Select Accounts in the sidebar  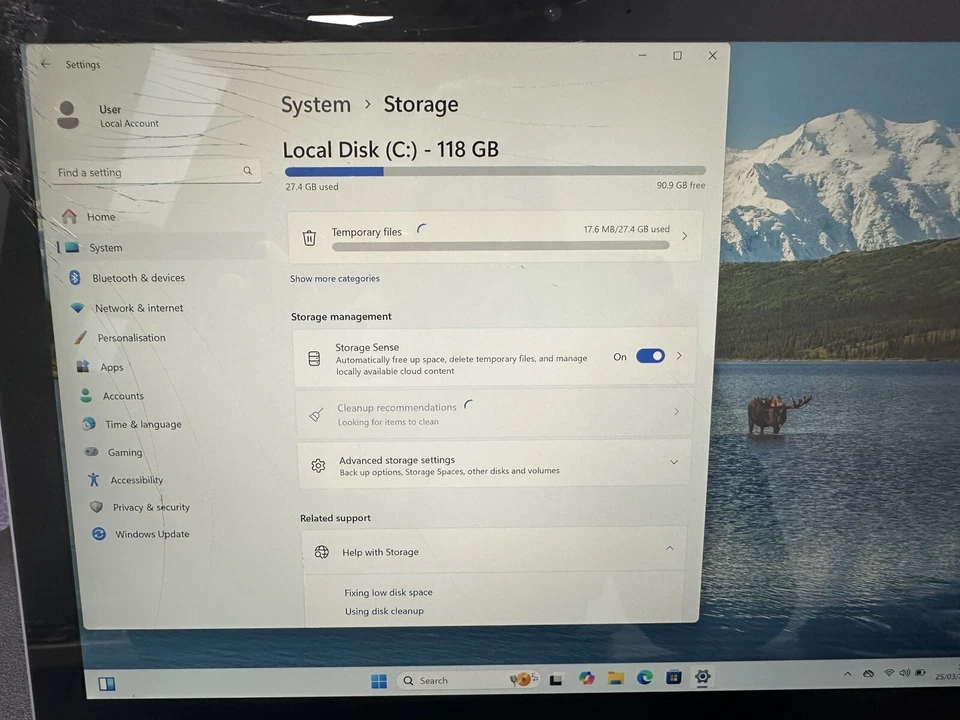tap(123, 396)
